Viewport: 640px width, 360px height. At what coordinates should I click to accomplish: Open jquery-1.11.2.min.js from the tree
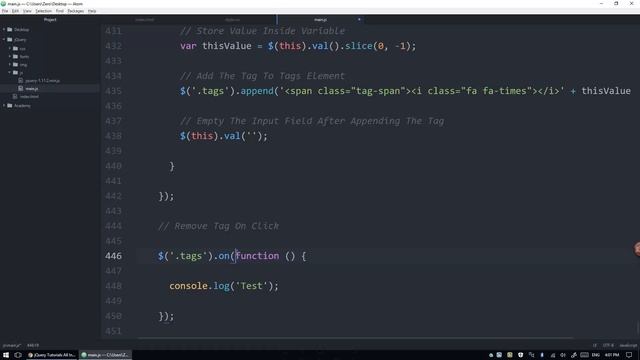coord(42,80)
